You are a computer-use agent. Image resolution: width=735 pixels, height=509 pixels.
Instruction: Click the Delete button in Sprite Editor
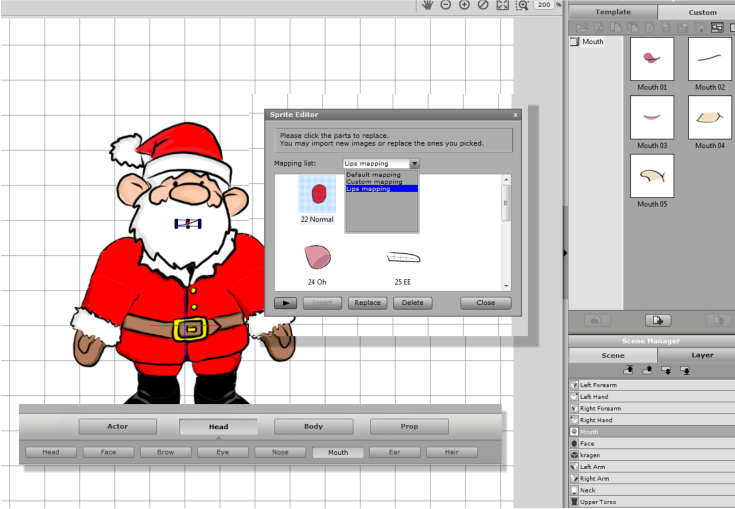pyautogui.click(x=412, y=302)
